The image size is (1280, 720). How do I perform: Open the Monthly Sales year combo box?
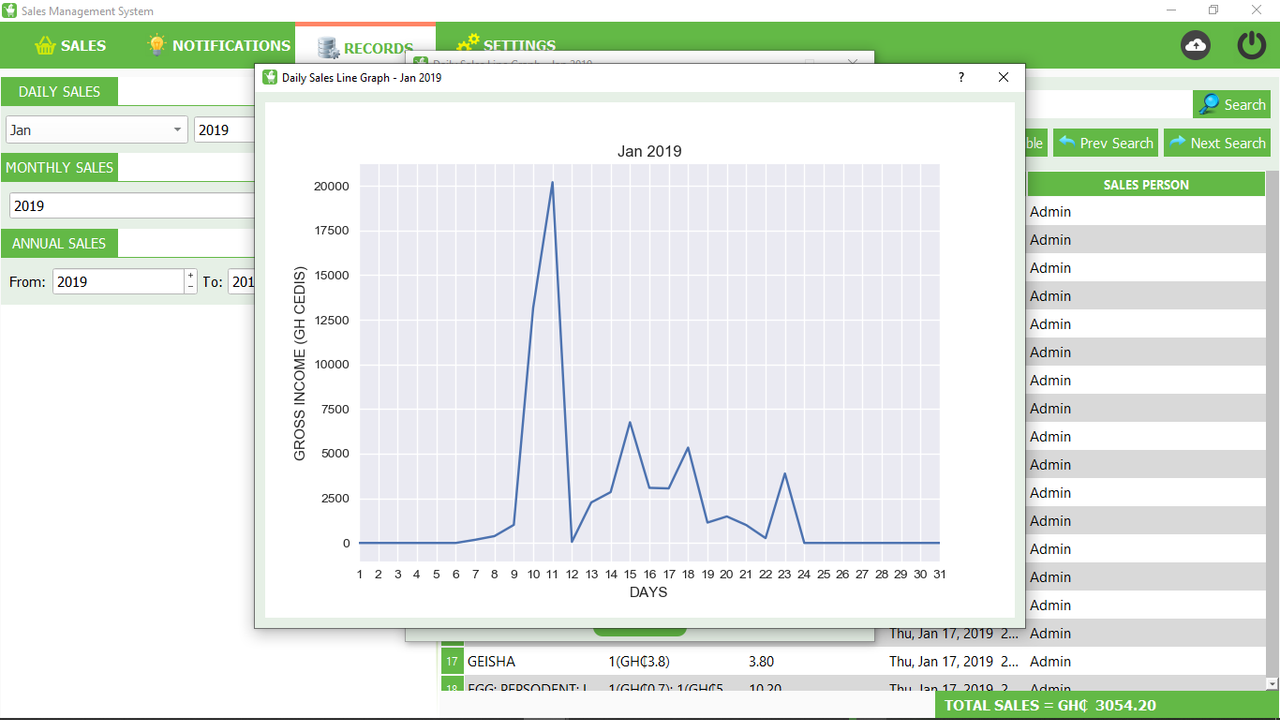point(130,205)
